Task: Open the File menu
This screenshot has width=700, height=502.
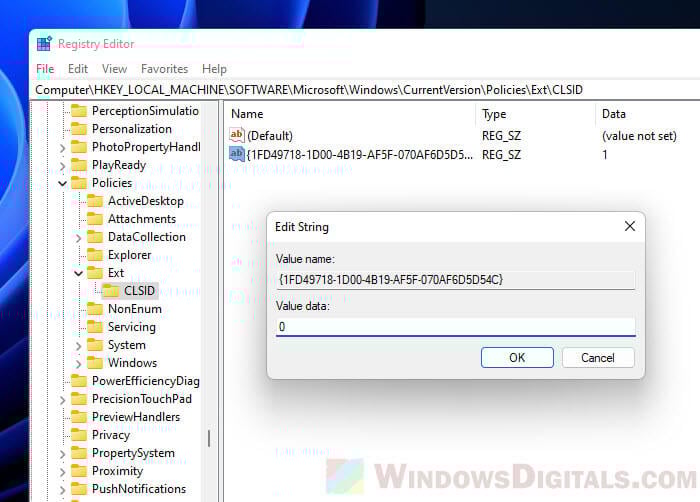Action: [x=45, y=69]
